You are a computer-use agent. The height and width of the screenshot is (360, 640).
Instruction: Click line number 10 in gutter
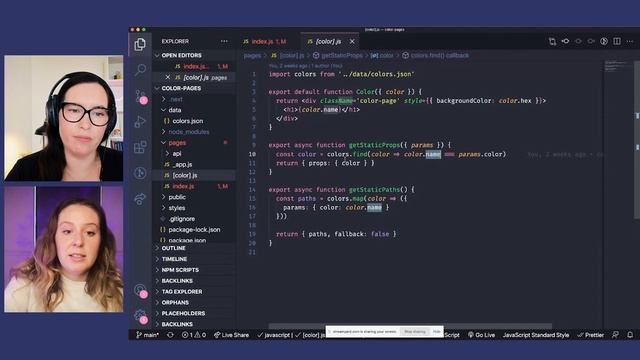(252, 154)
